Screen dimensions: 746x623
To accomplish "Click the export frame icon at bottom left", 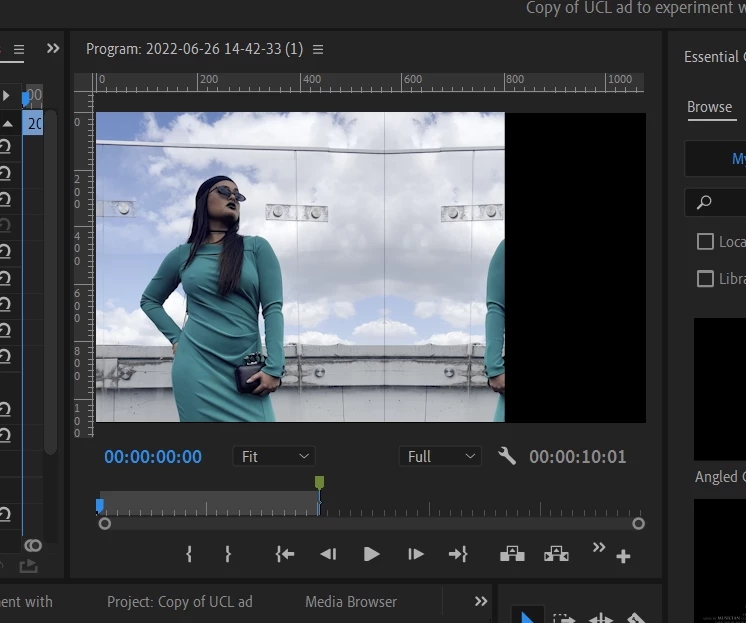I will (x=29, y=566).
